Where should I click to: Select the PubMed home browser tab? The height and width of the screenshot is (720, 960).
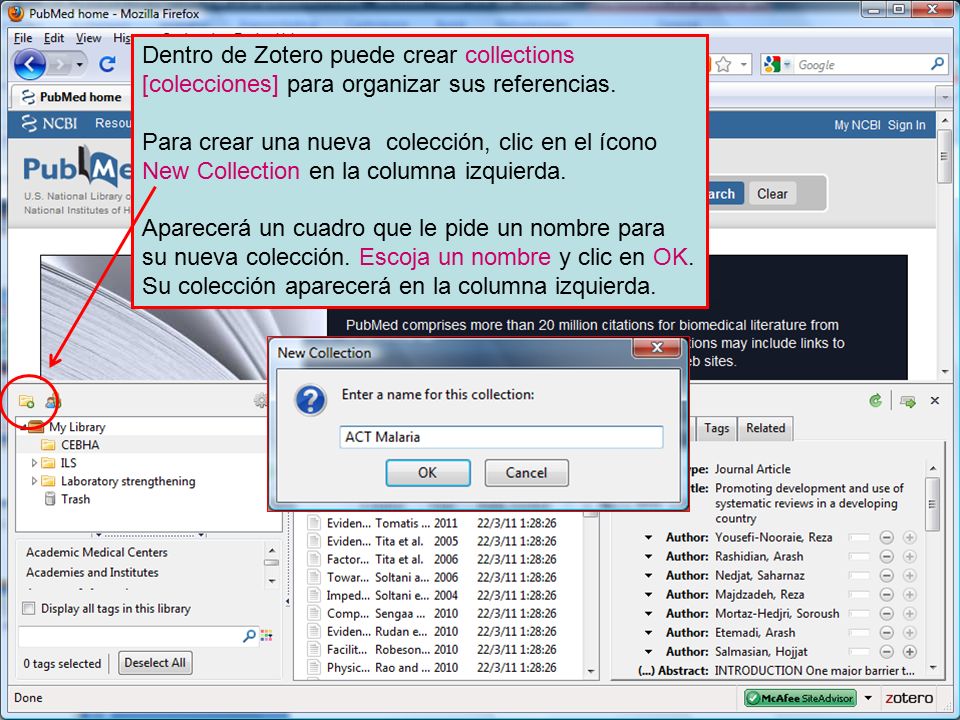pyautogui.click(x=72, y=97)
